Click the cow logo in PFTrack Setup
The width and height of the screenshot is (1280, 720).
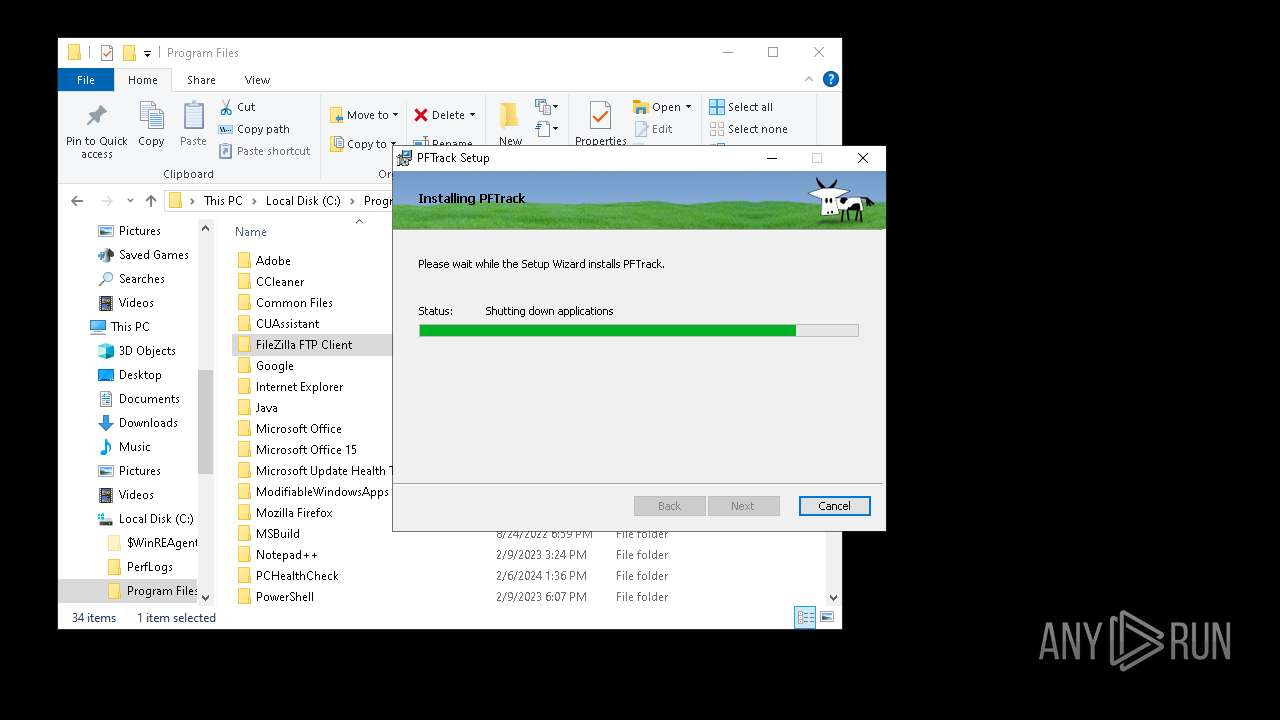(x=840, y=198)
